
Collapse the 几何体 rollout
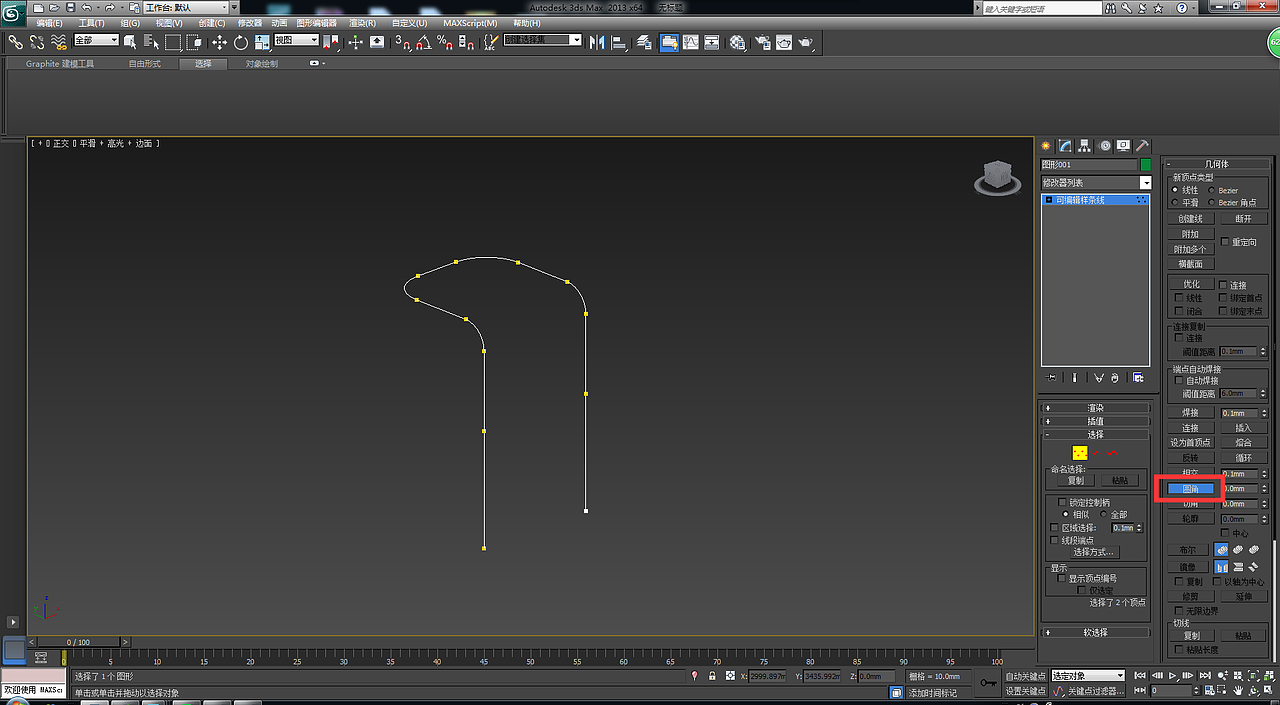coord(1216,164)
